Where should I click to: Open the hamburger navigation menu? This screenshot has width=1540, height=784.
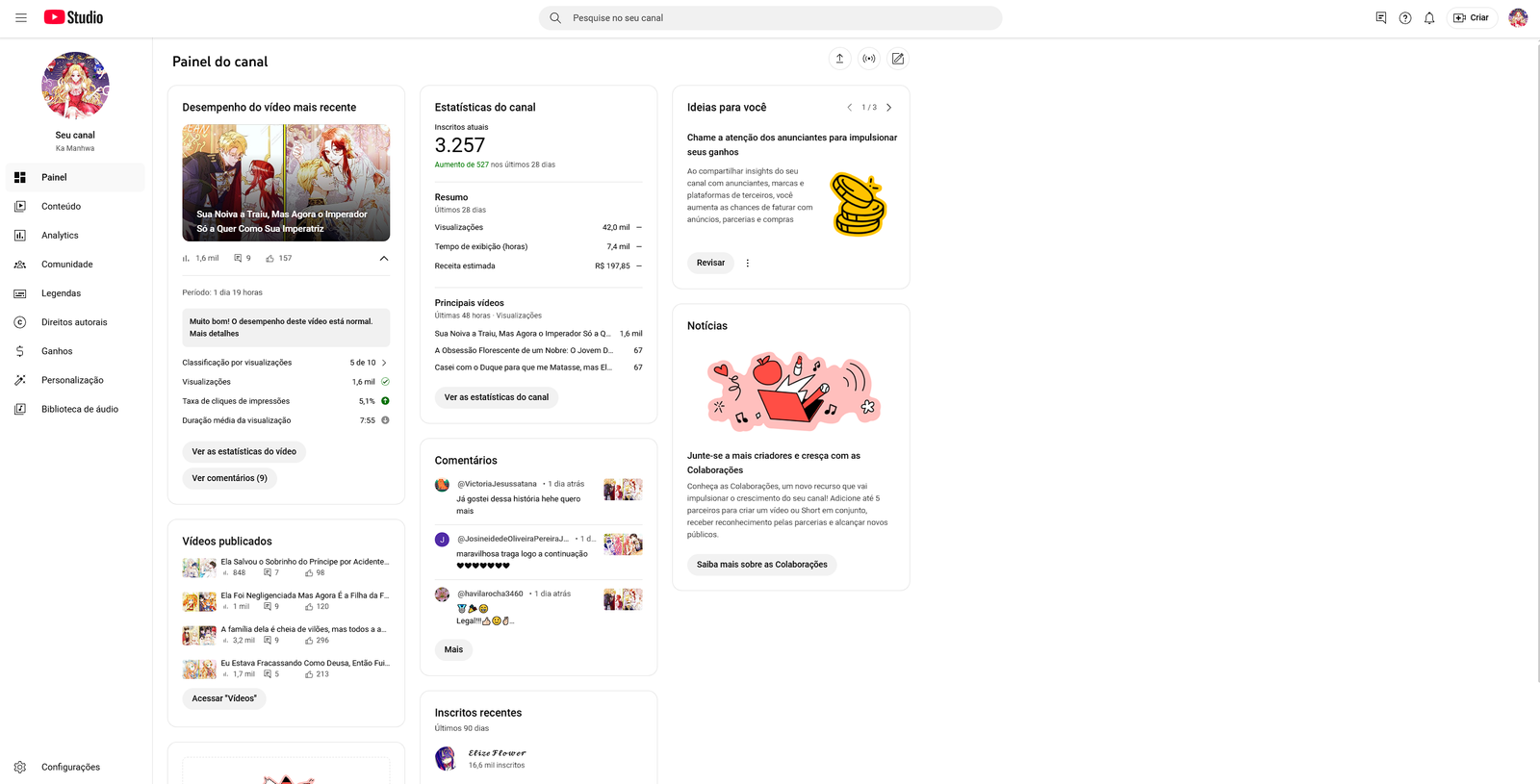pyautogui.click(x=20, y=17)
